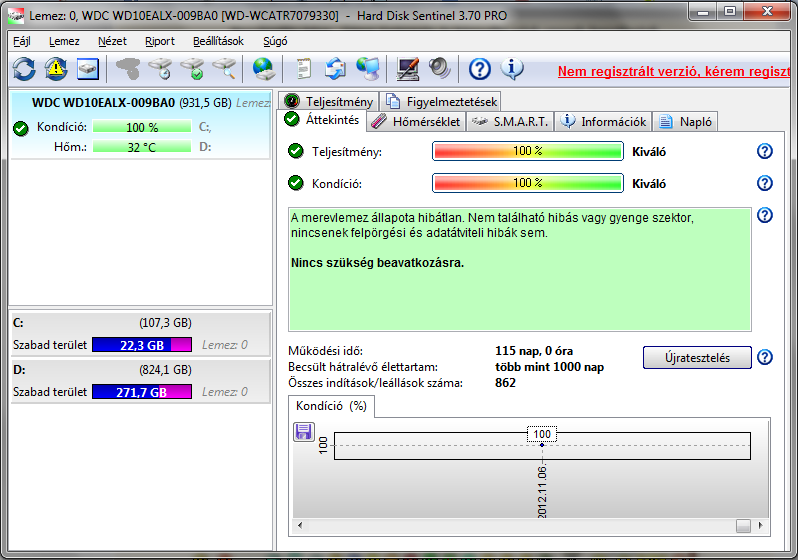Click the gray silhouette disk toolbar icon

pyautogui.click(x=128, y=69)
